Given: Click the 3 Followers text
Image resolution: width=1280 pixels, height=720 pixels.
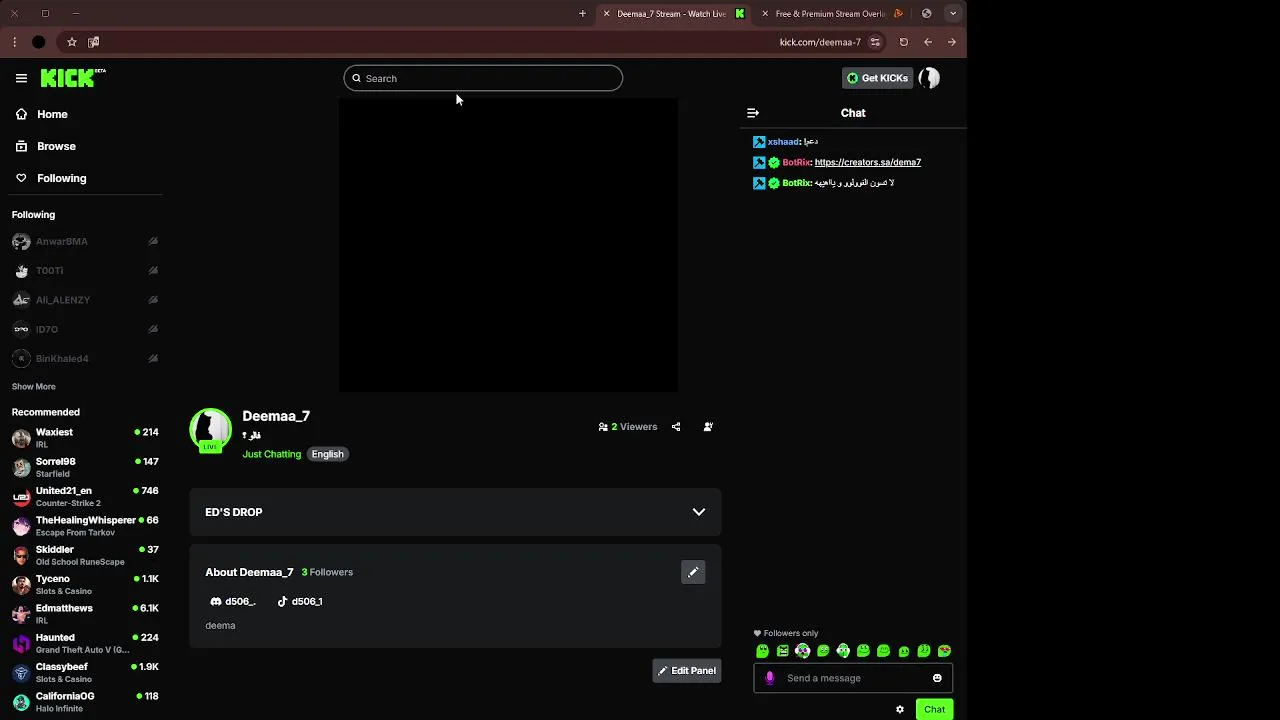Looking at the screenshot, I should coord(327,572).
